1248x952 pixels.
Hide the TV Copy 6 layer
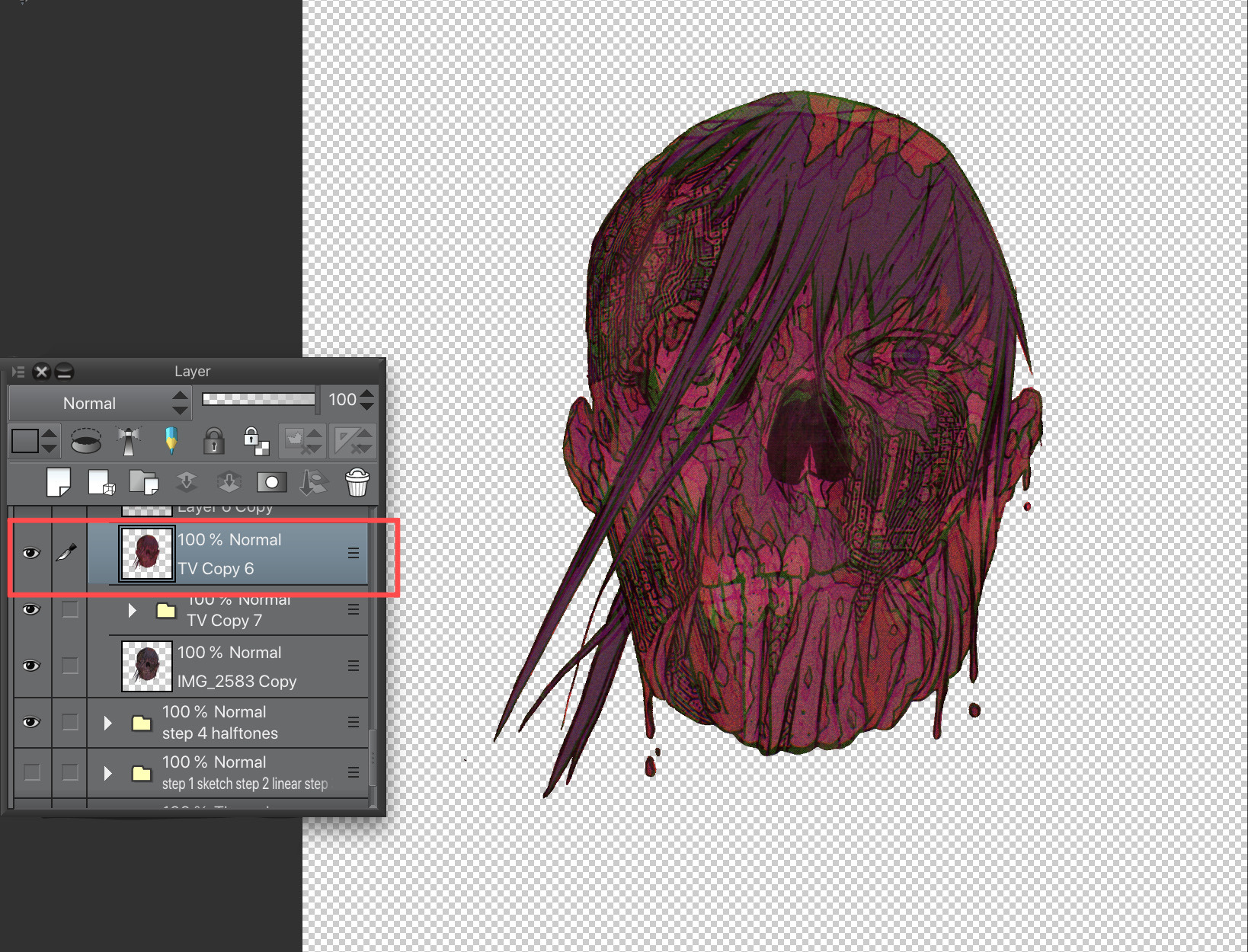(31, 553)
